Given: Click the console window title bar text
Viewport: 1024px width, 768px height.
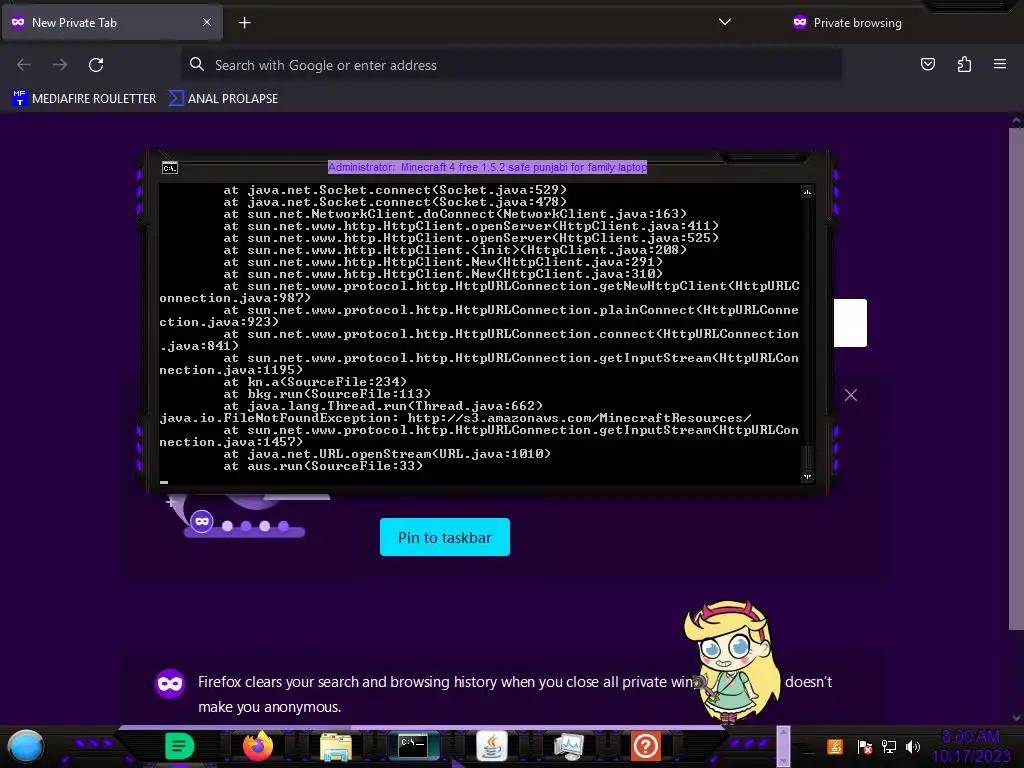Looking at the screenshot, I should pyautogui.click(x=487, y=167).
